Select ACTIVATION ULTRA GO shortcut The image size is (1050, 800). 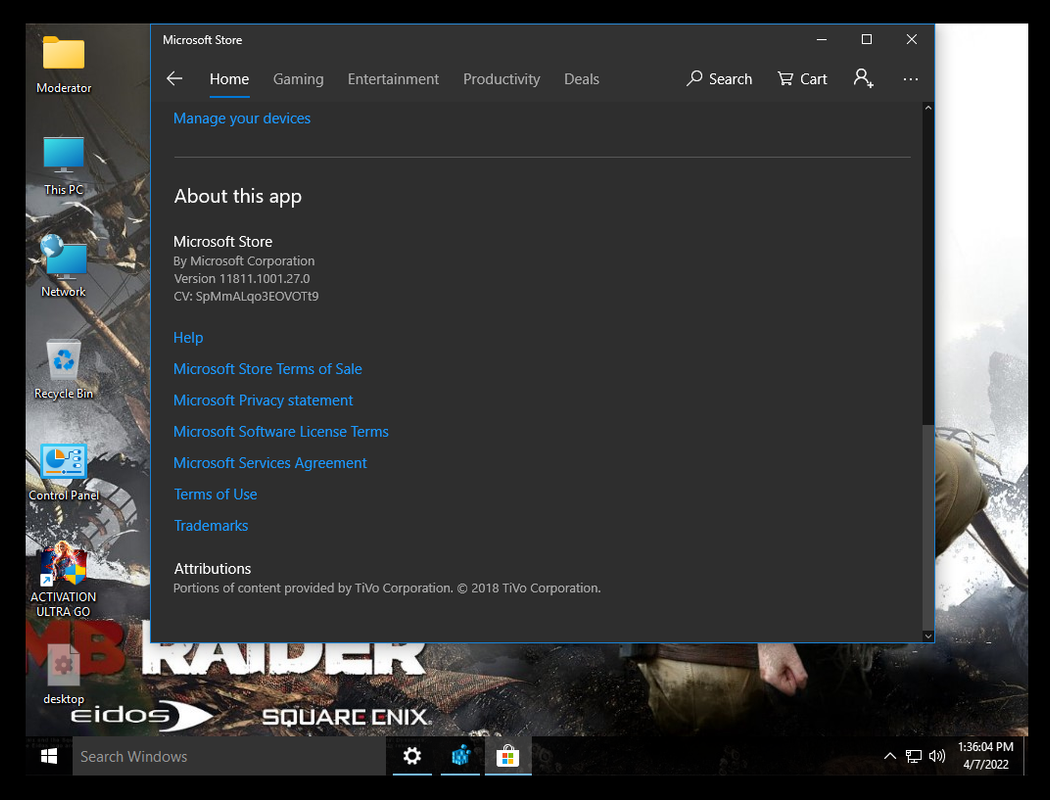tap(64, 579)
